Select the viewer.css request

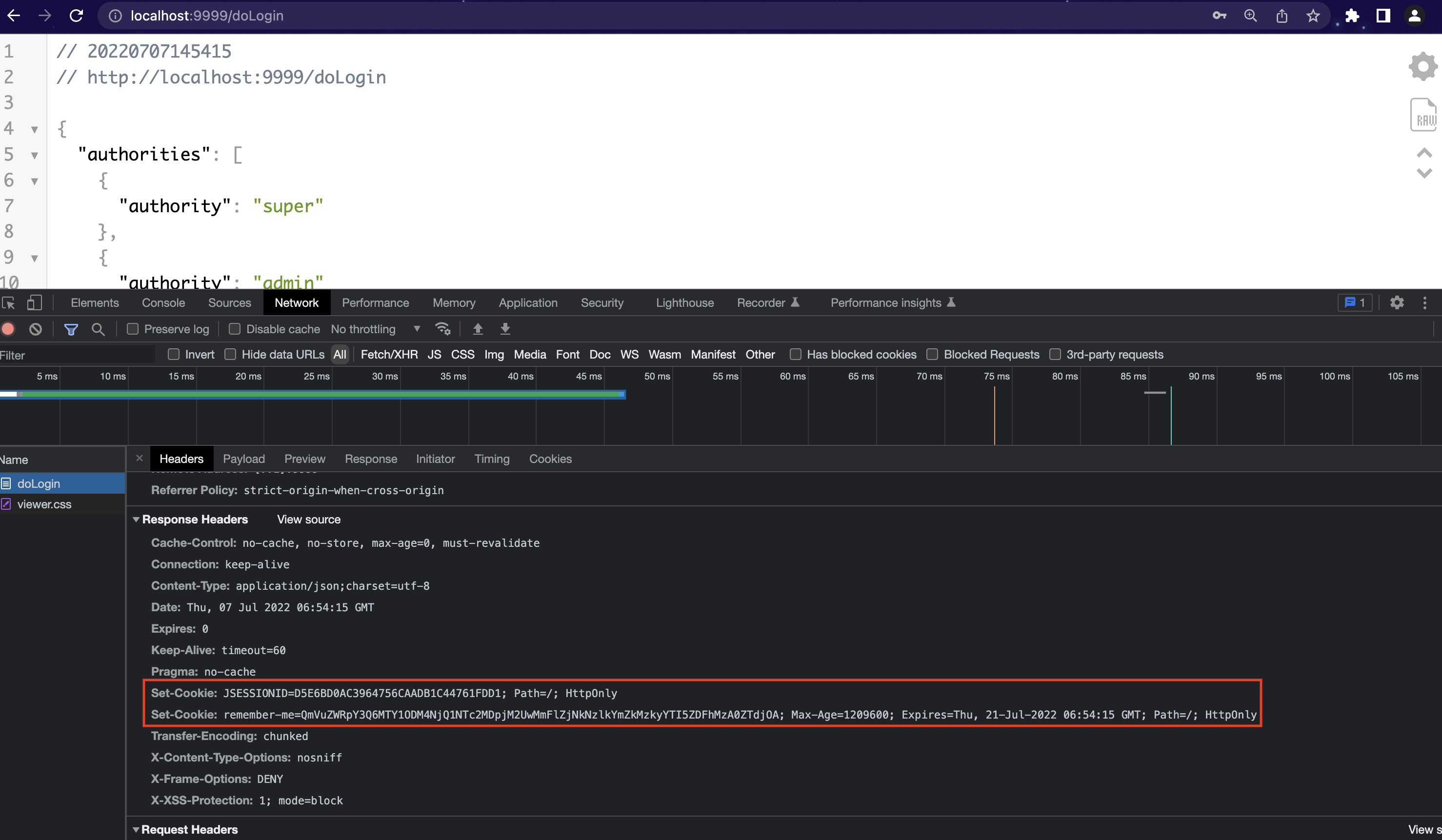(62, 504)
